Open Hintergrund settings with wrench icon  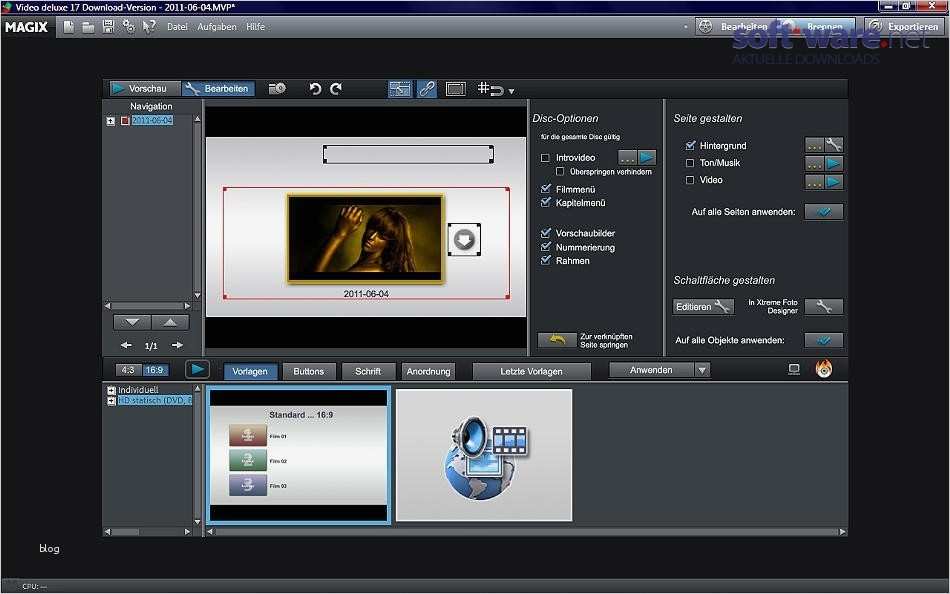[833, 145]
